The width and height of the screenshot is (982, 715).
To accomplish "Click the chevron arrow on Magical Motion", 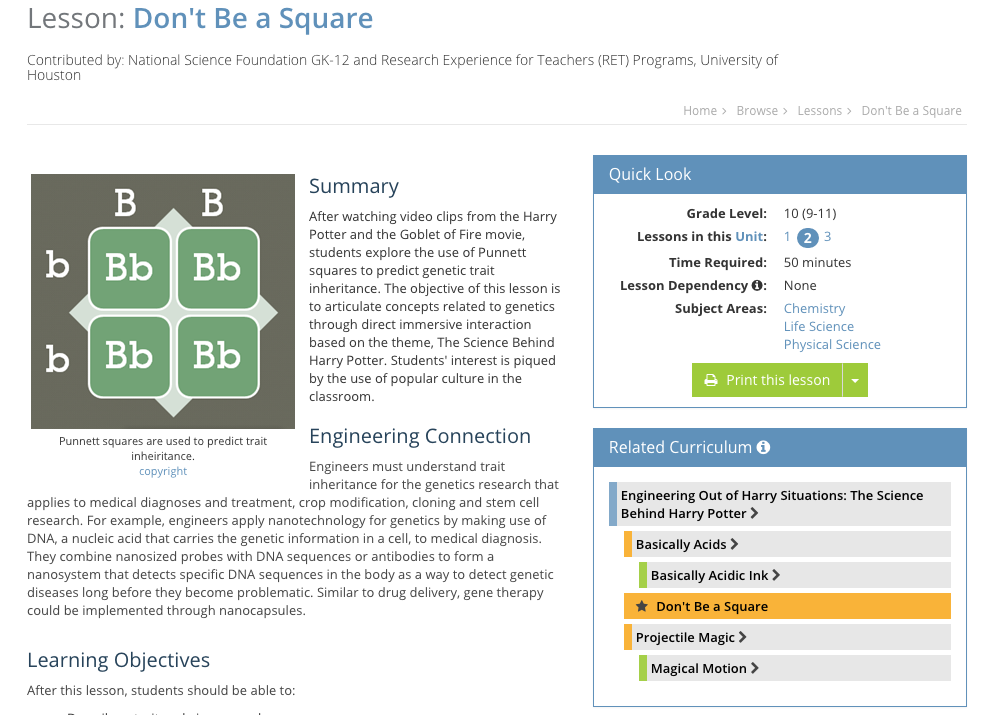I will click(755, 668).
